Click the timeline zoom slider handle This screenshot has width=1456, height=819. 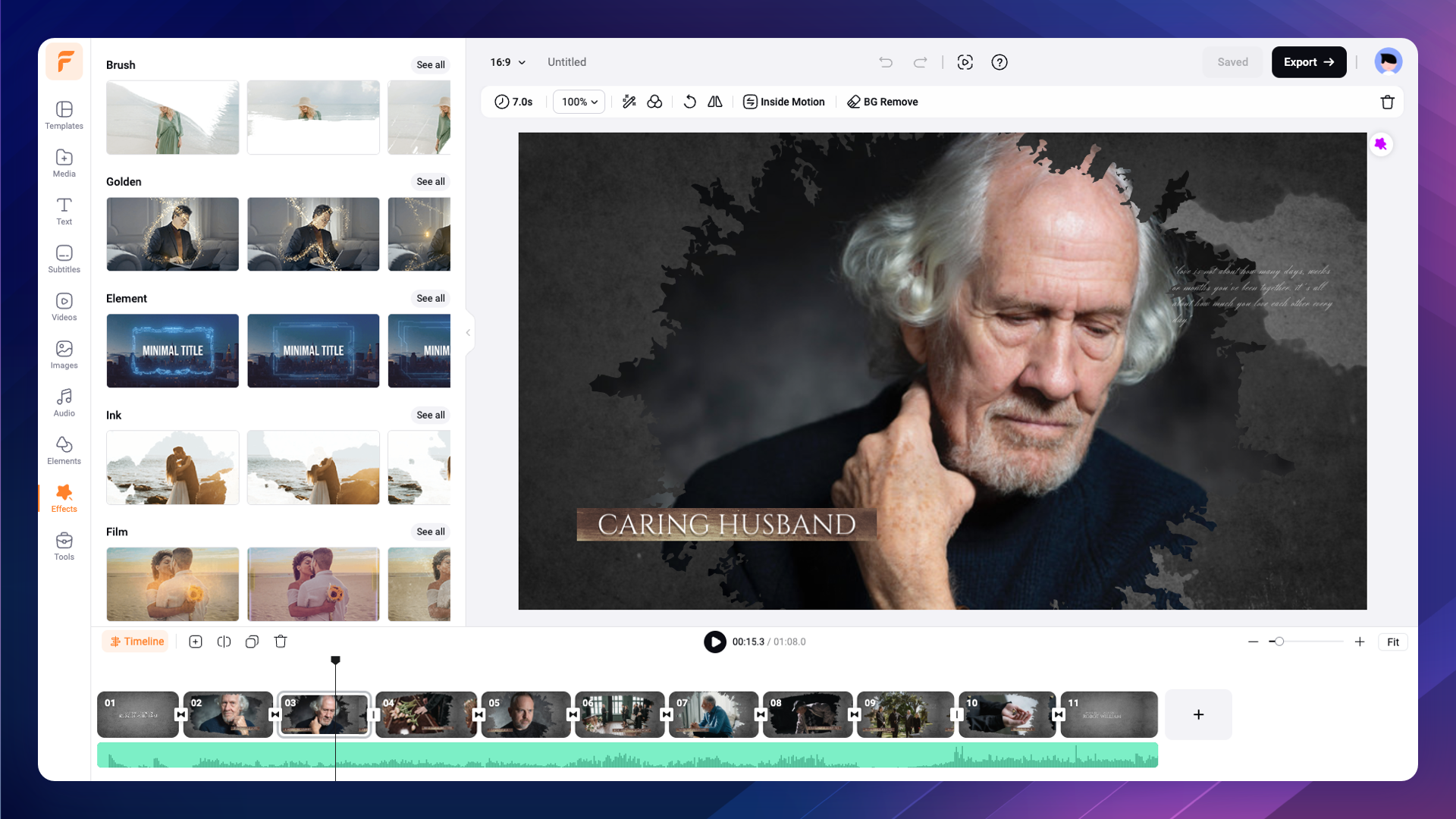1279,642
